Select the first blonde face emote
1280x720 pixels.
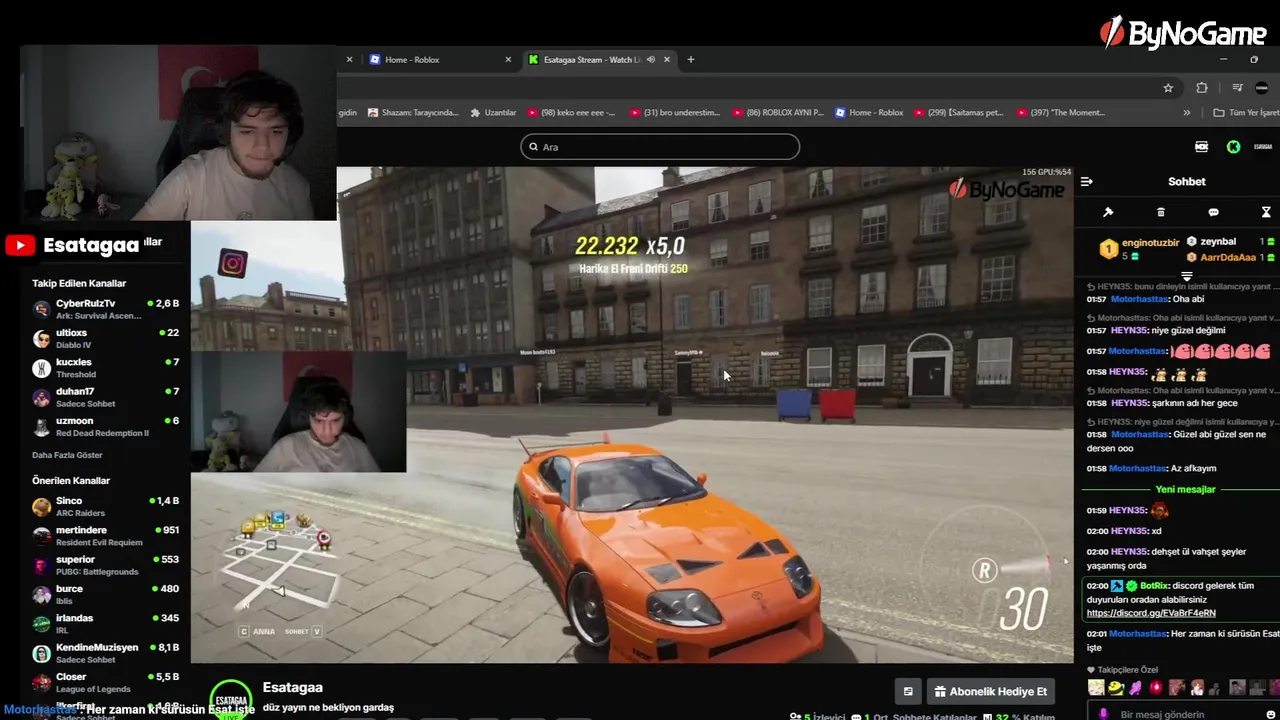(1096, 687)
